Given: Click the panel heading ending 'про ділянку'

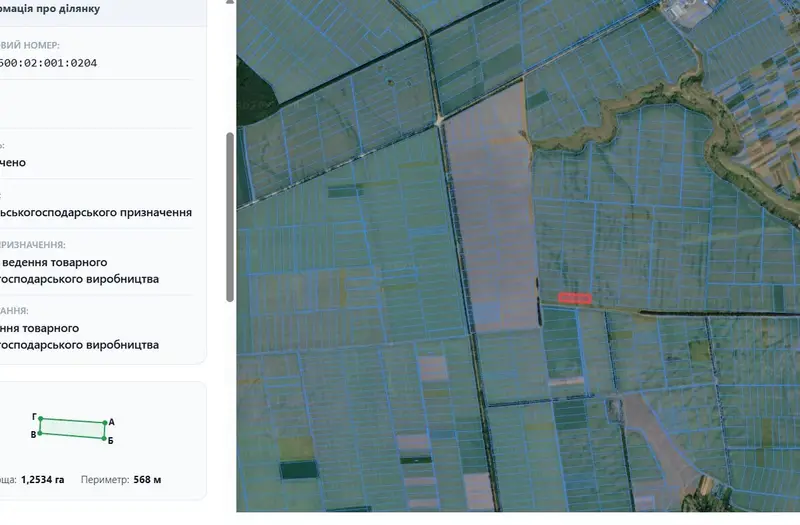Looking at the screenshot, I should 50,8.
